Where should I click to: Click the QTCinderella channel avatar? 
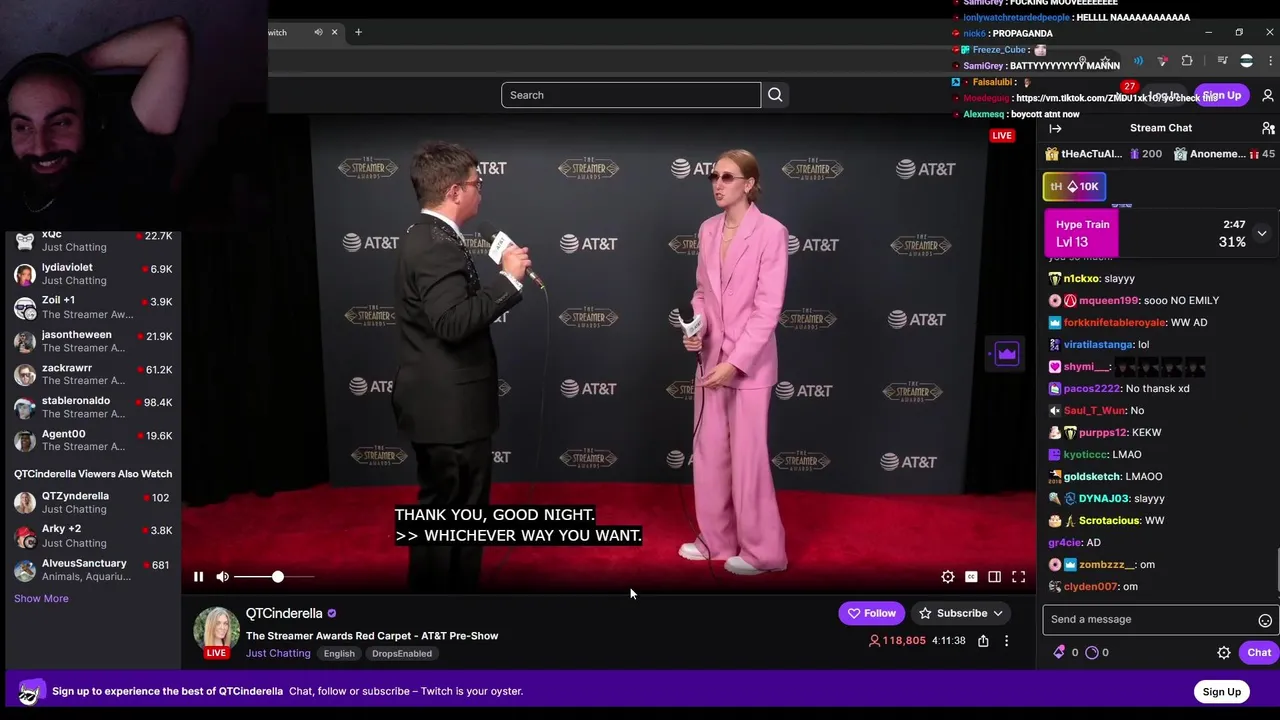pos(217,630)
